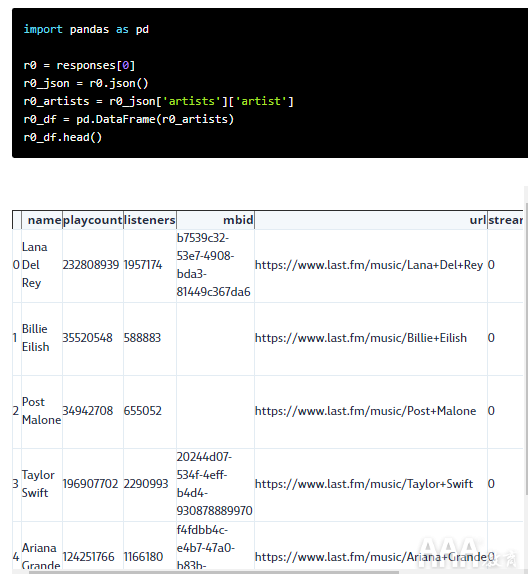Screen dimensions: 528x574
Task: Select the 'Lana Del Rey' name cell
Action: (42, 265)
